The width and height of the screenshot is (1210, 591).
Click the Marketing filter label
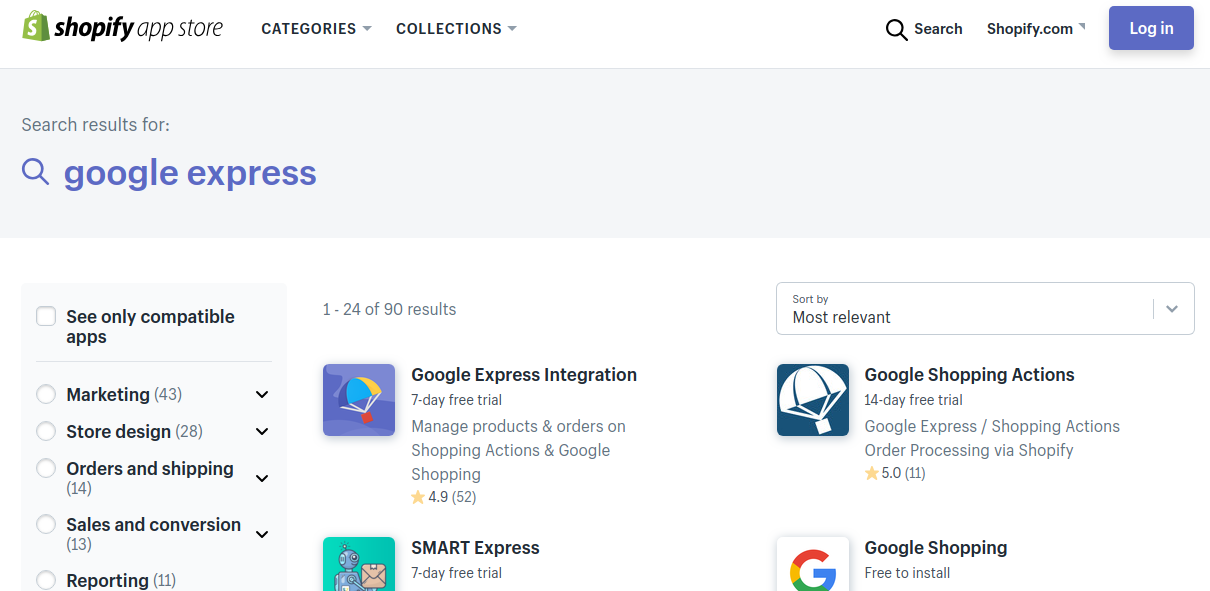click(124, 394)
